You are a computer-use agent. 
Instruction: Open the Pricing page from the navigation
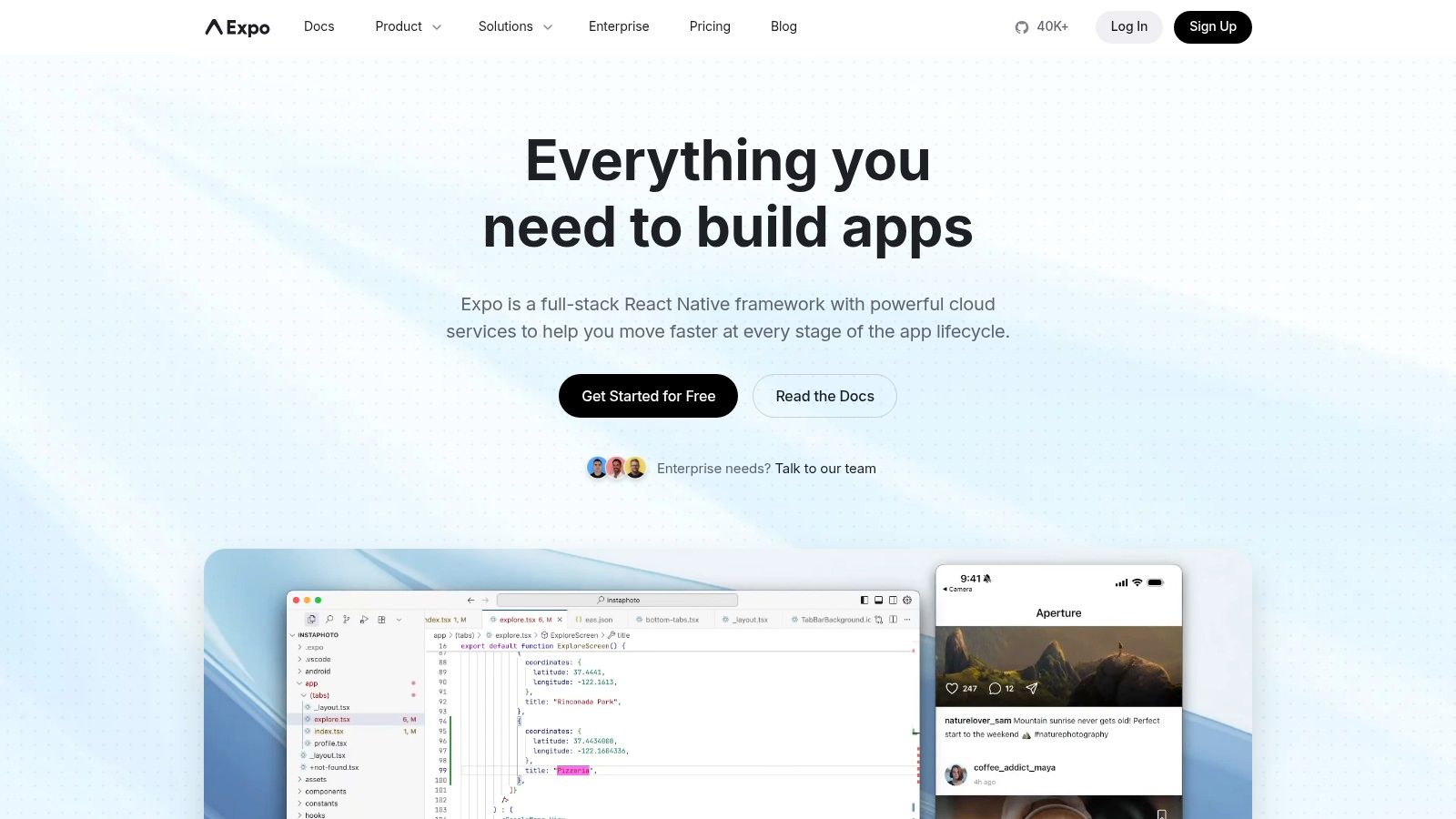tap(710, 26)
